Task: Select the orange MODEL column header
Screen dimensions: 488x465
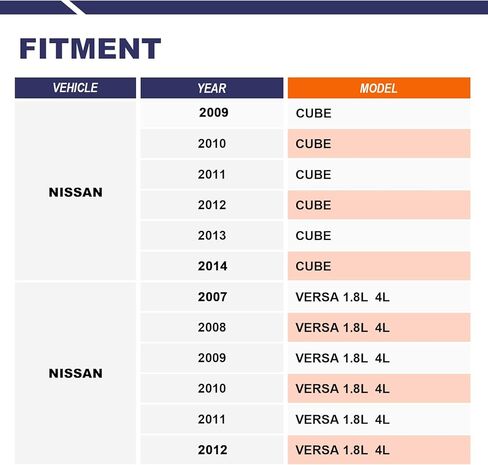Action: click(379, 88)
